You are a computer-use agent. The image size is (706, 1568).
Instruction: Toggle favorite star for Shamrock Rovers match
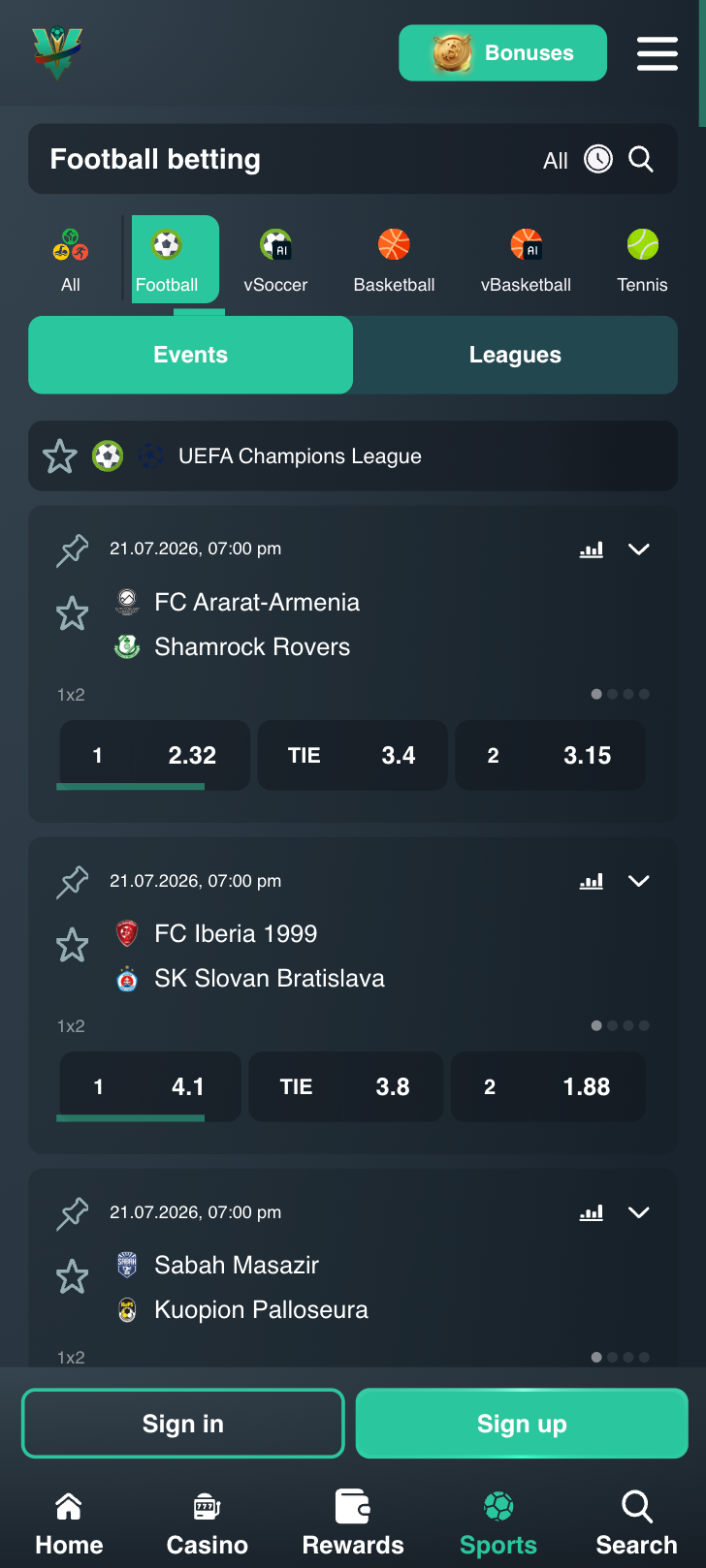click(x=73, y=613)
